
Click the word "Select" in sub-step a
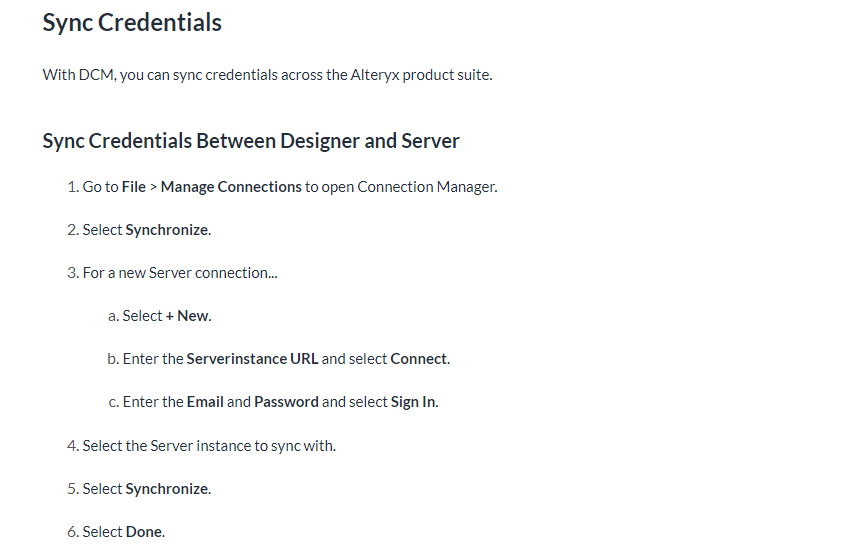(142, 316)
